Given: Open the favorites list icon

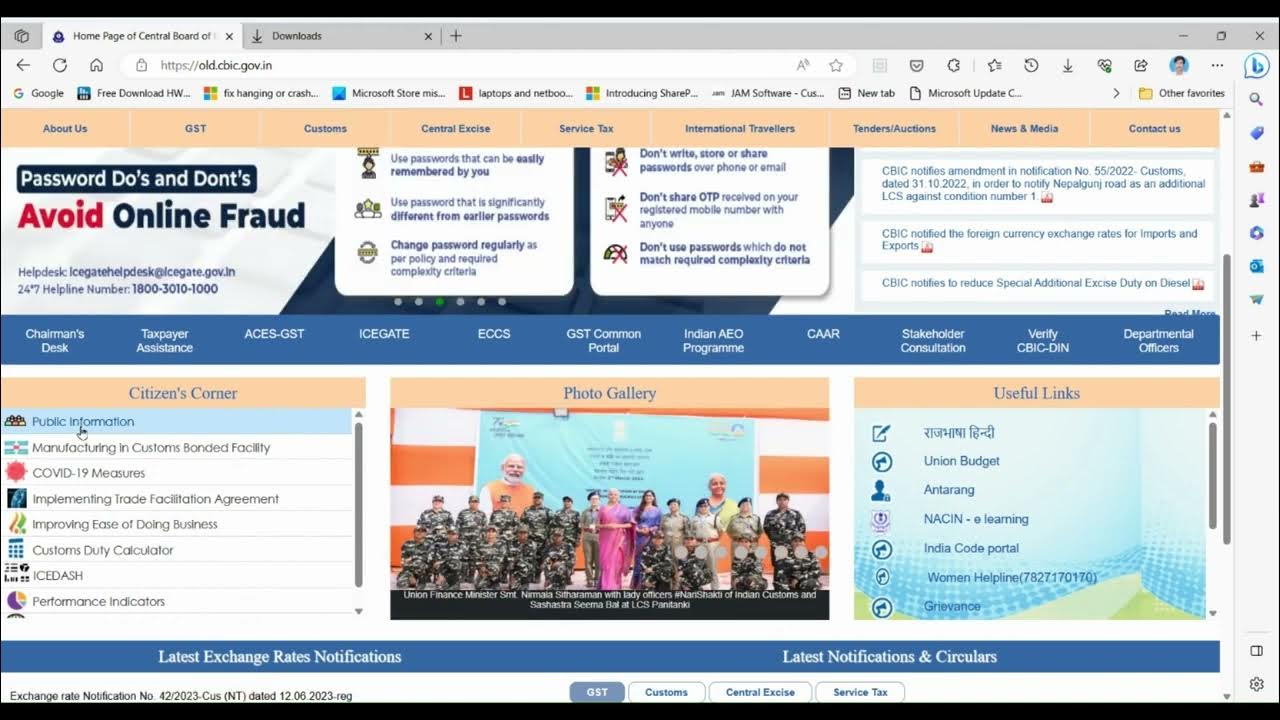Looking at the screenshot, I should point(994,65).
